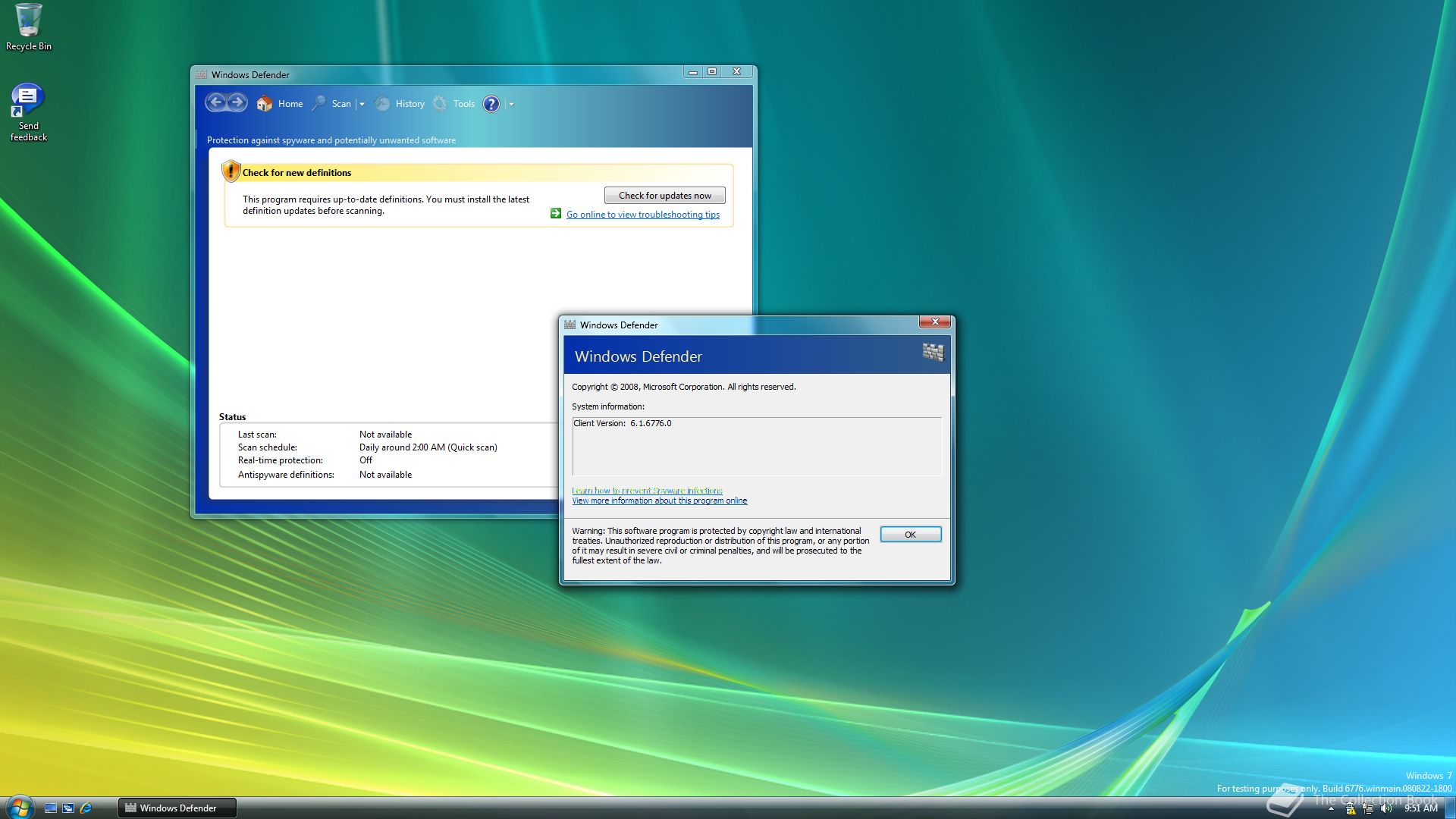Click the Show desktop strip beside the clock
Screen dimensions: 1456x819
pyautogui.click(x=1450, y=808)
